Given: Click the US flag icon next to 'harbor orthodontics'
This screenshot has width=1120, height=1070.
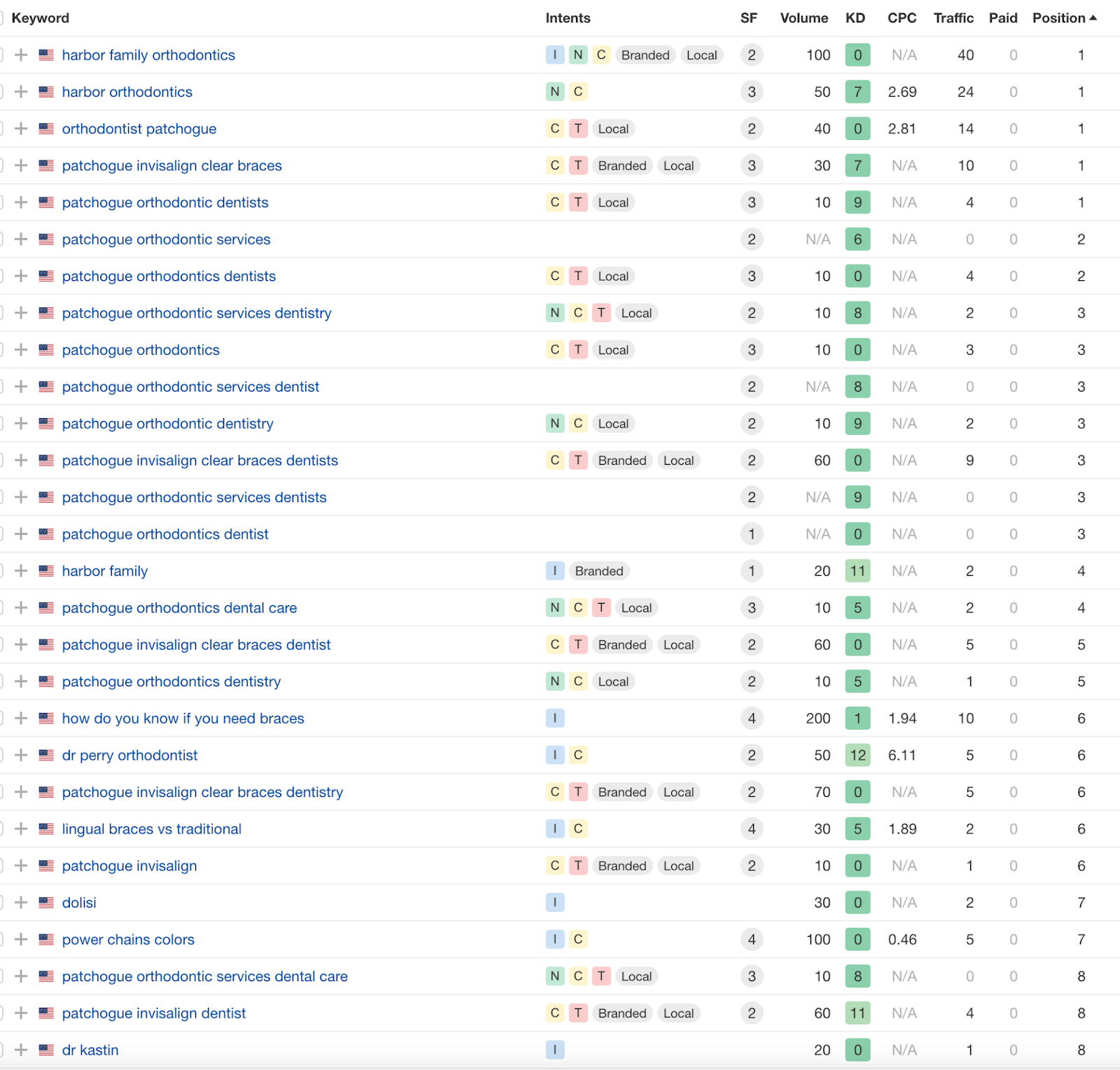Looking at the screenshot, I should pos(46,92).
